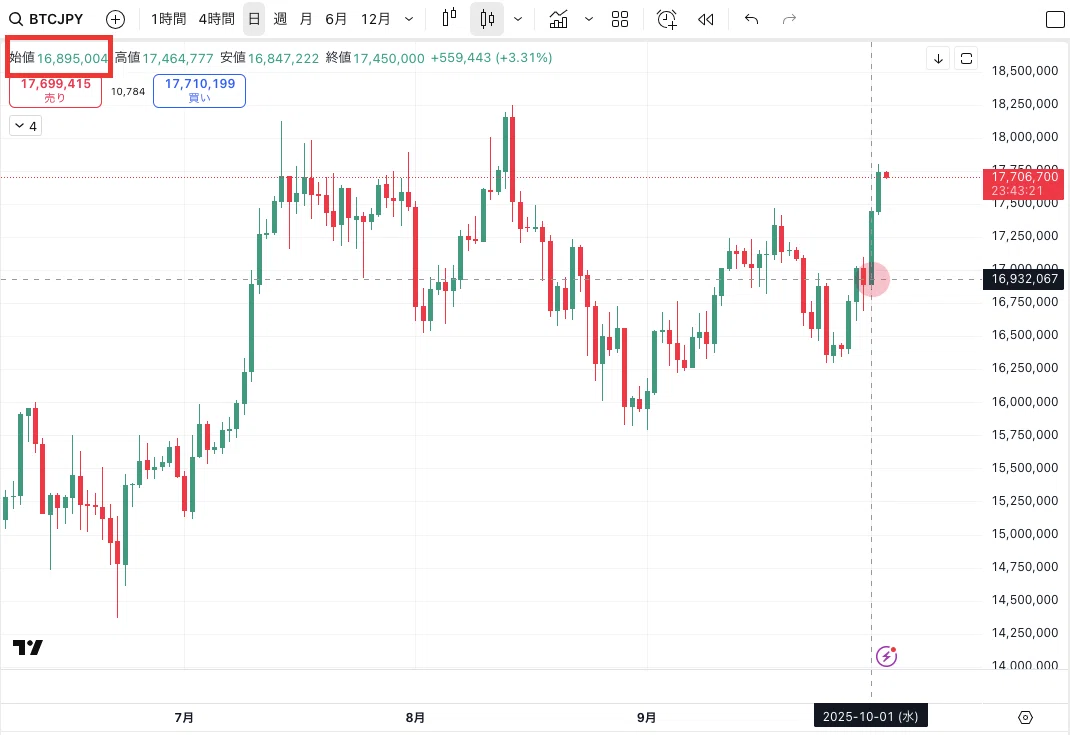Click the 売り sell button 17,699,415
Viewport: 1070px width, 735px height.
[55, 91]
